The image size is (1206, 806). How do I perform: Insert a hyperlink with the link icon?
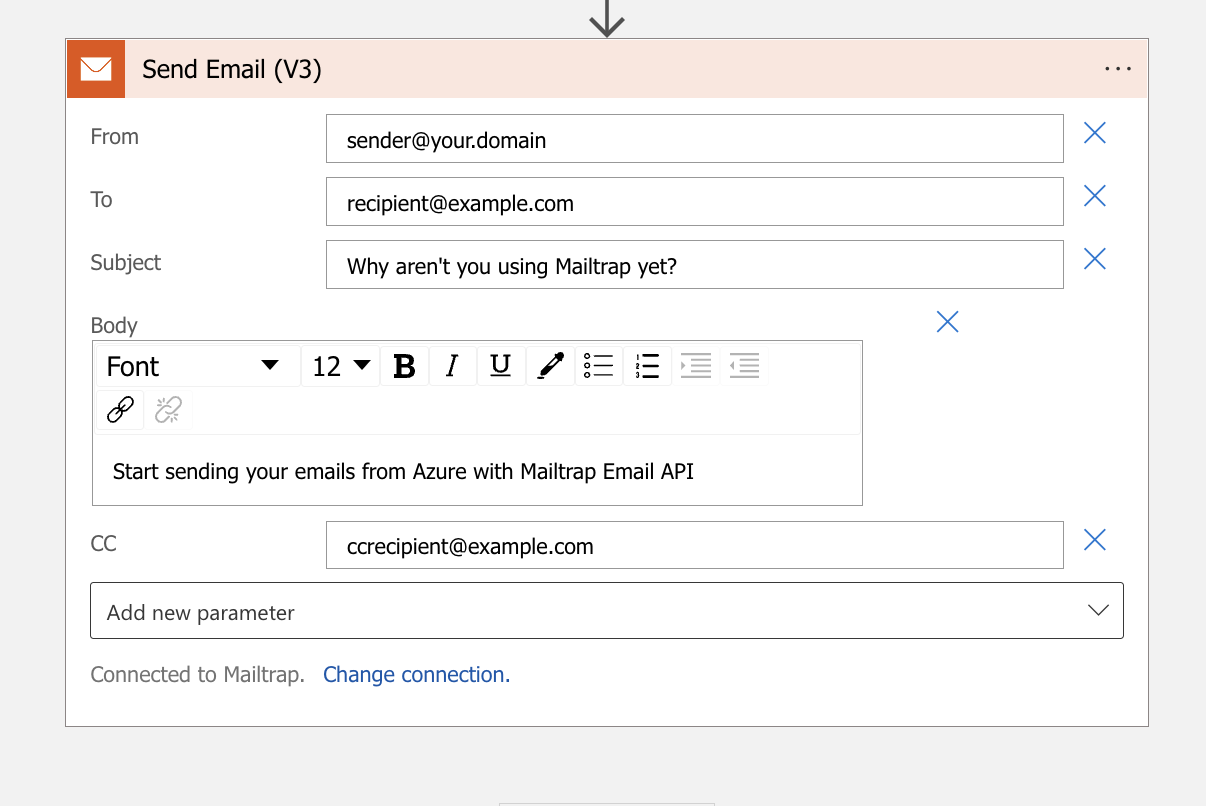120,410
